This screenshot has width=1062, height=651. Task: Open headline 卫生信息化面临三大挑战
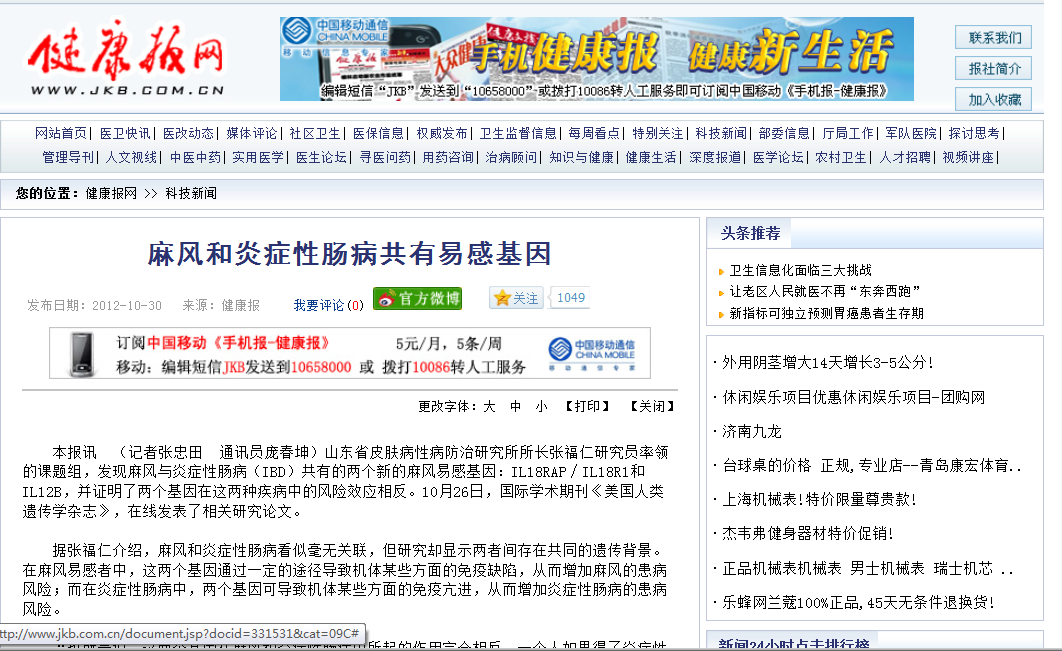800,270
